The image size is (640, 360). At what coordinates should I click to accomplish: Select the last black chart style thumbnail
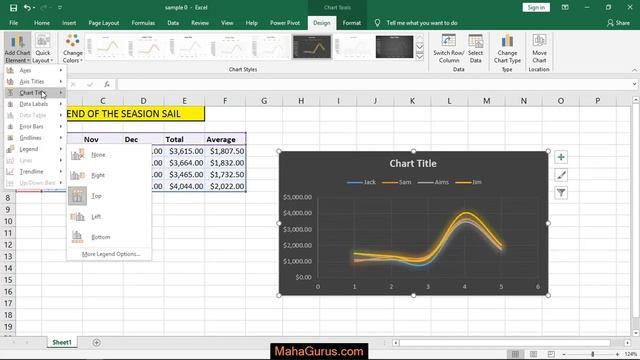pos(394,47)
